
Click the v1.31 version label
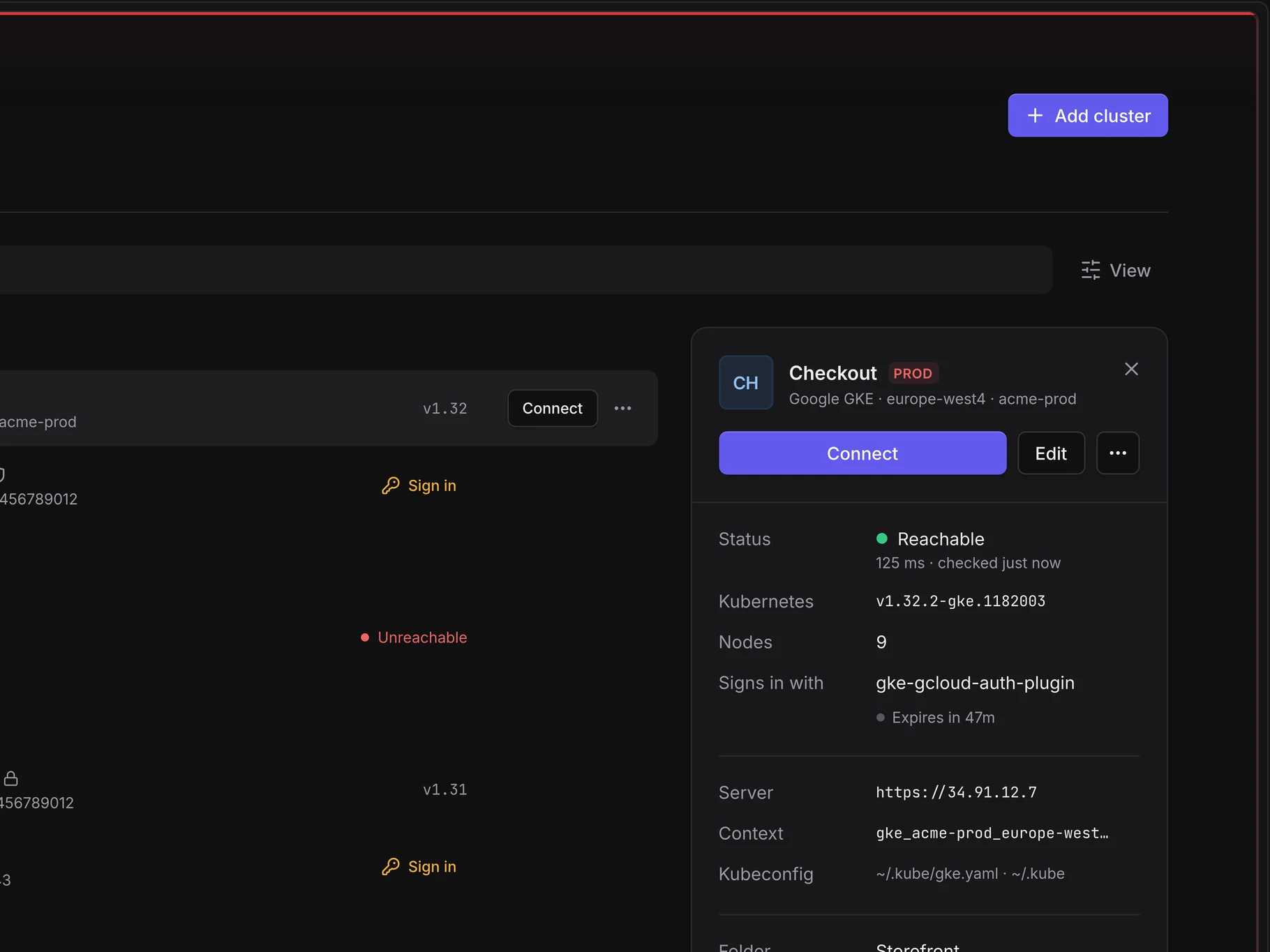(444, 789)
